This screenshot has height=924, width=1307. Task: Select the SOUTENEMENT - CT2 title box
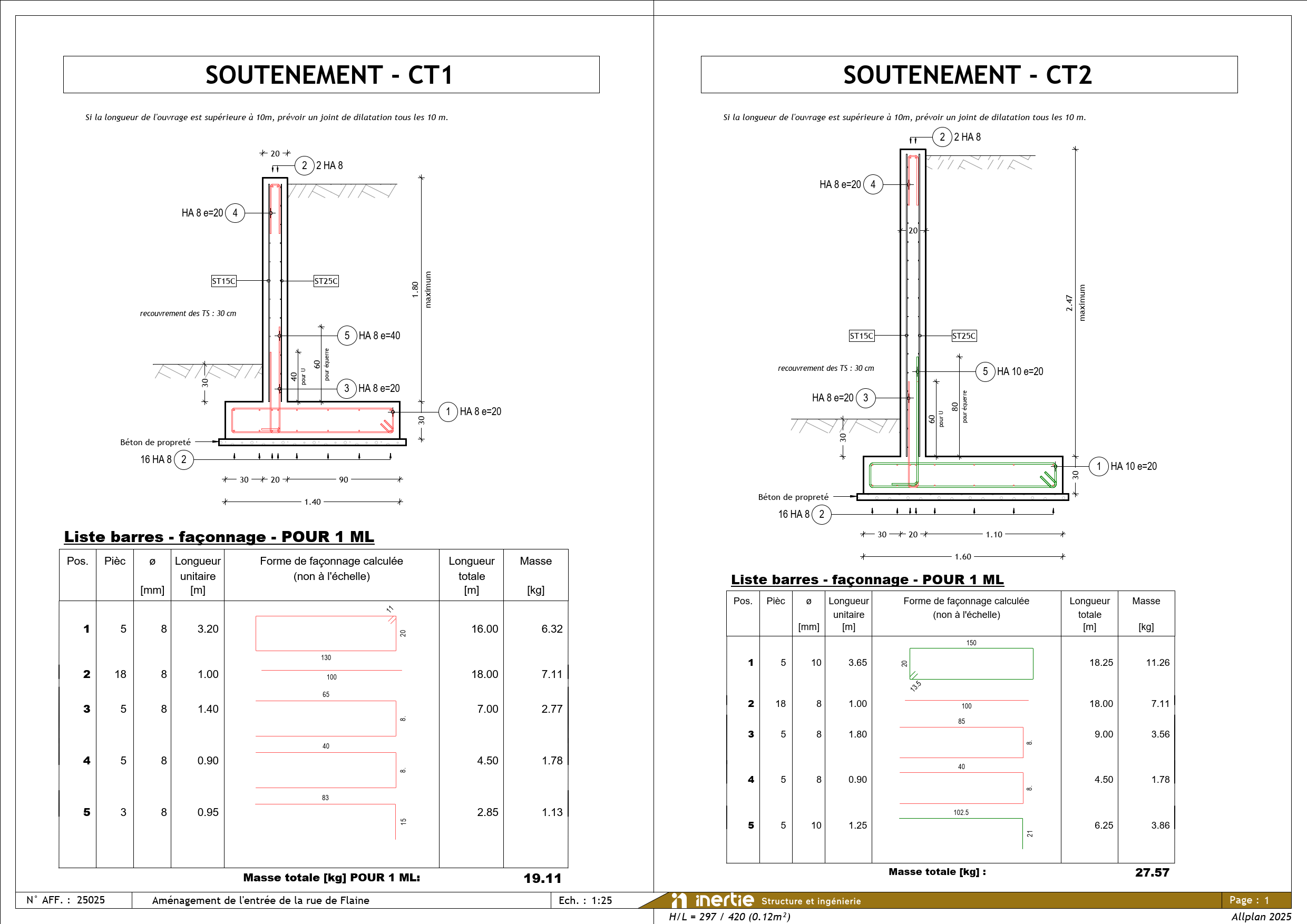(x=969, y=74)
